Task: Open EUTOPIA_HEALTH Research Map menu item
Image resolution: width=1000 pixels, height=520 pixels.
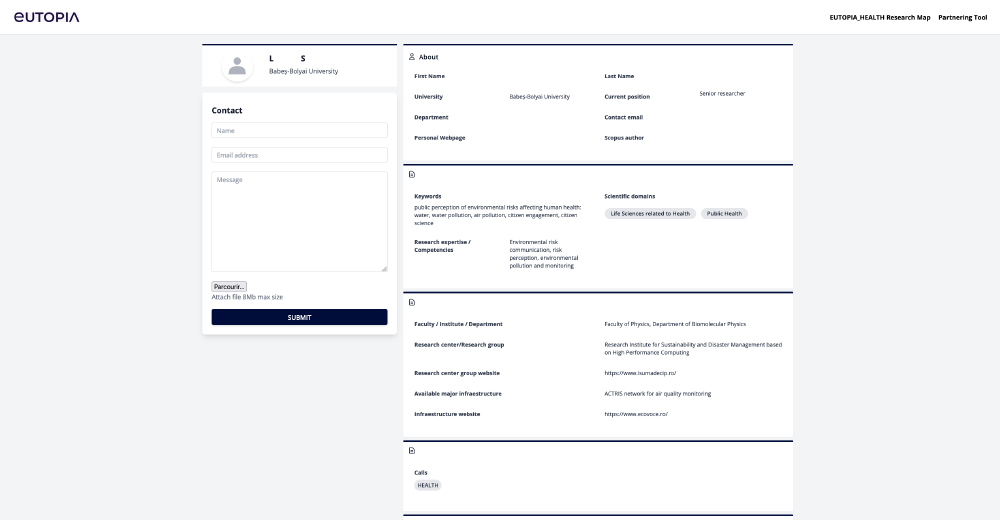Action: click(879, 17)
